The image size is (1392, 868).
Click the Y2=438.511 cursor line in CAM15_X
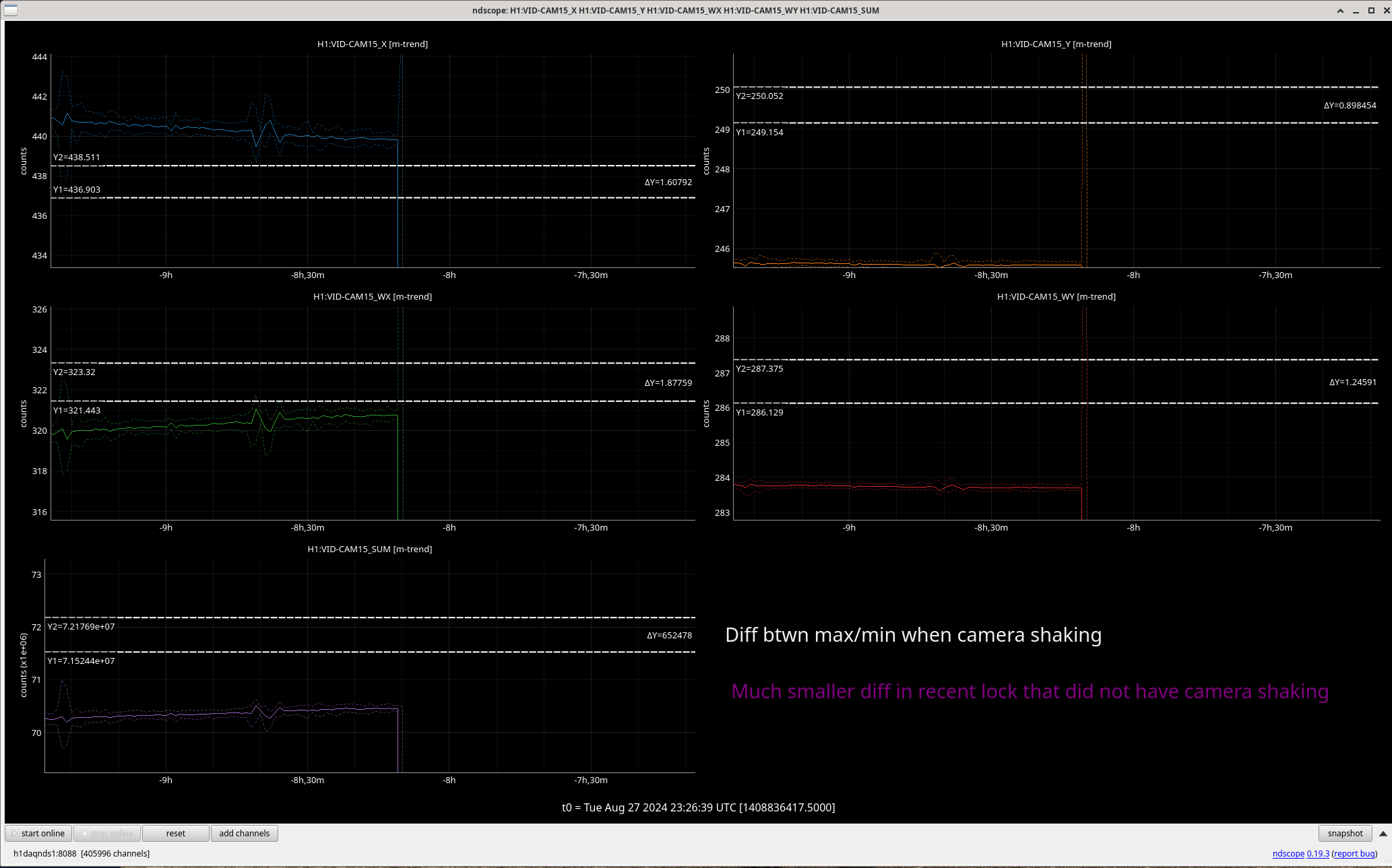[x=373, y=166]
